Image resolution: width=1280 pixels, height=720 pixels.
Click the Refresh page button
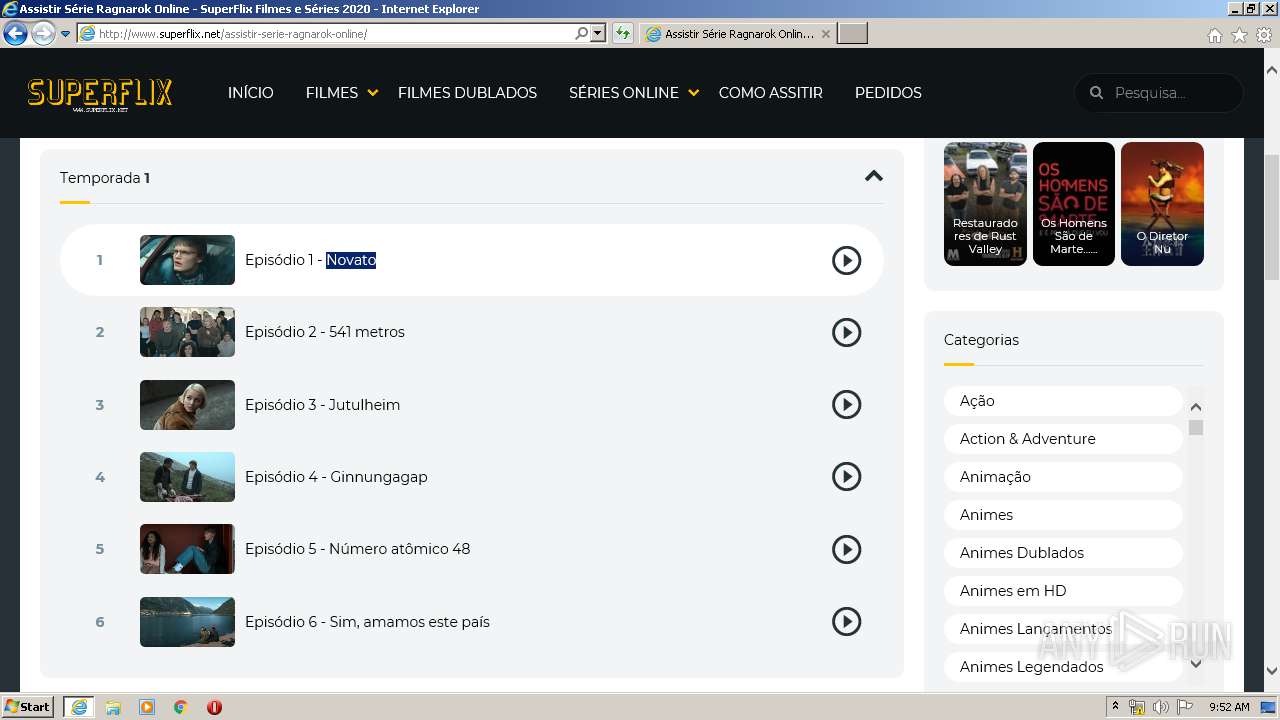click(623, 34)
